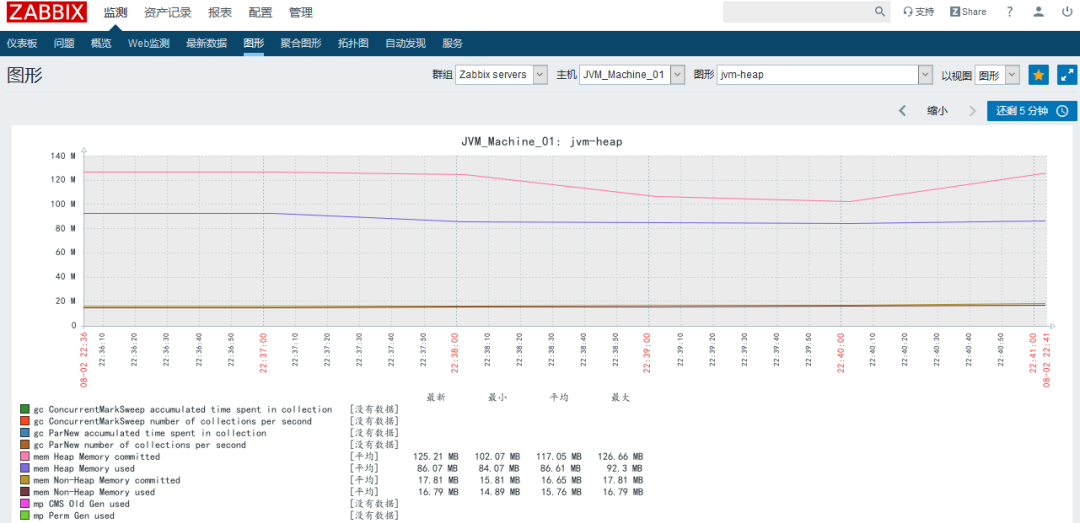Click green swatch for ConcurrentMarkSweep accumulated time
The height and width of the screenshot is (523, 1080).
25,409
